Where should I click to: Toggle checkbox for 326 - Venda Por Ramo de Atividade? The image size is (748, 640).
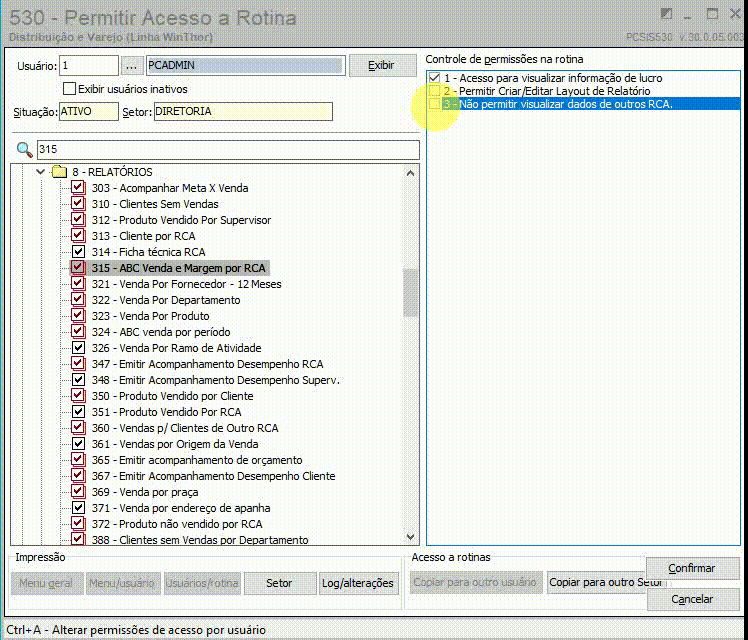(x=78, y=348)
